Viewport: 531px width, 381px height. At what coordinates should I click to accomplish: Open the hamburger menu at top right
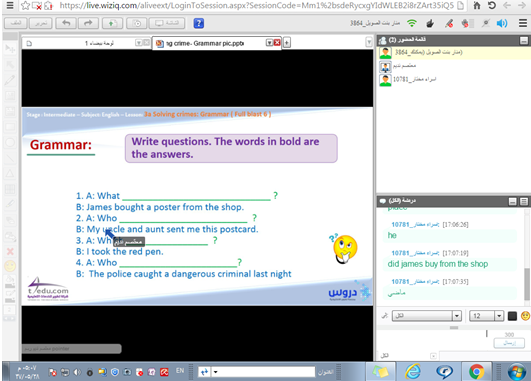(x=523, y=23)
